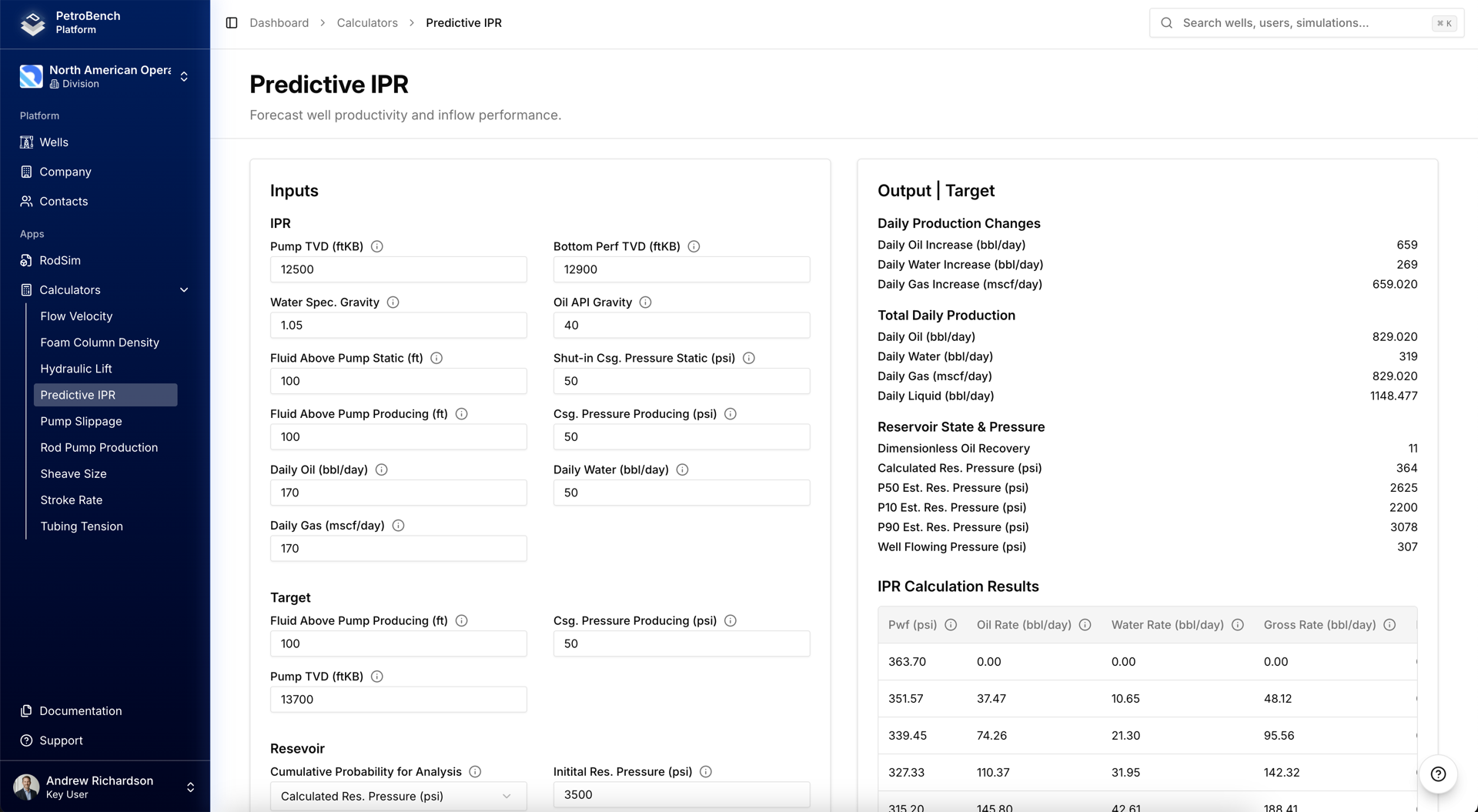Click the sidebar collapse icon beside breadcrumbs
Viewport: 1478px width, 812px height.
click(x=231, y=23)
